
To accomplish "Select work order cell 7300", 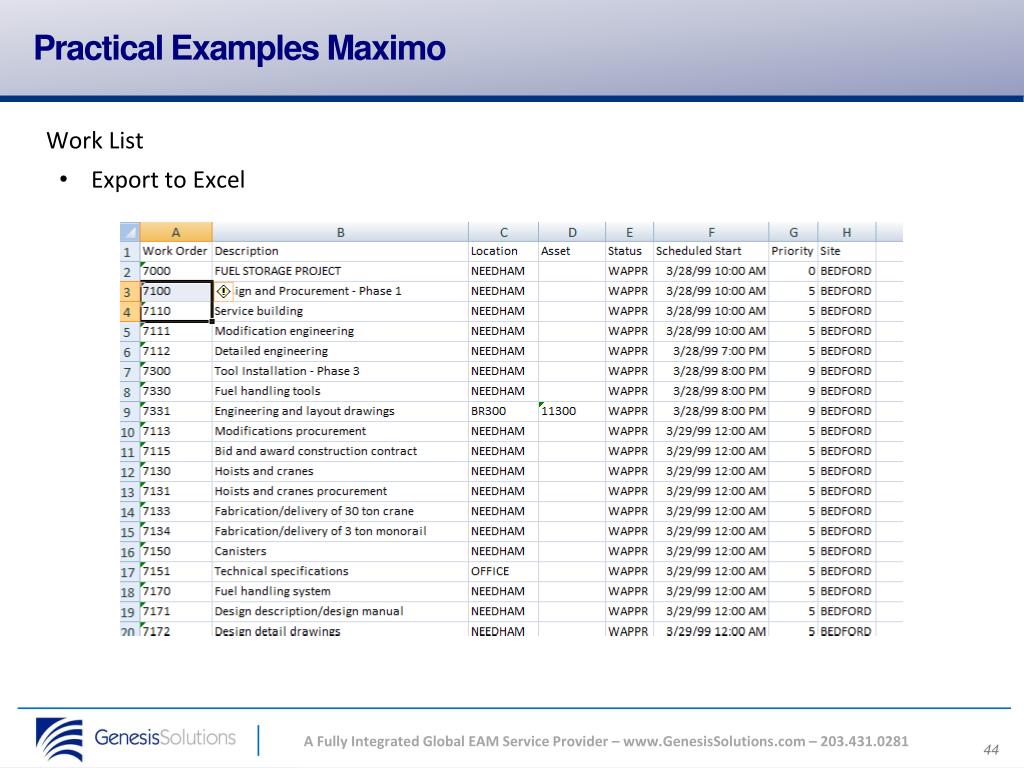I will (176, 372).
